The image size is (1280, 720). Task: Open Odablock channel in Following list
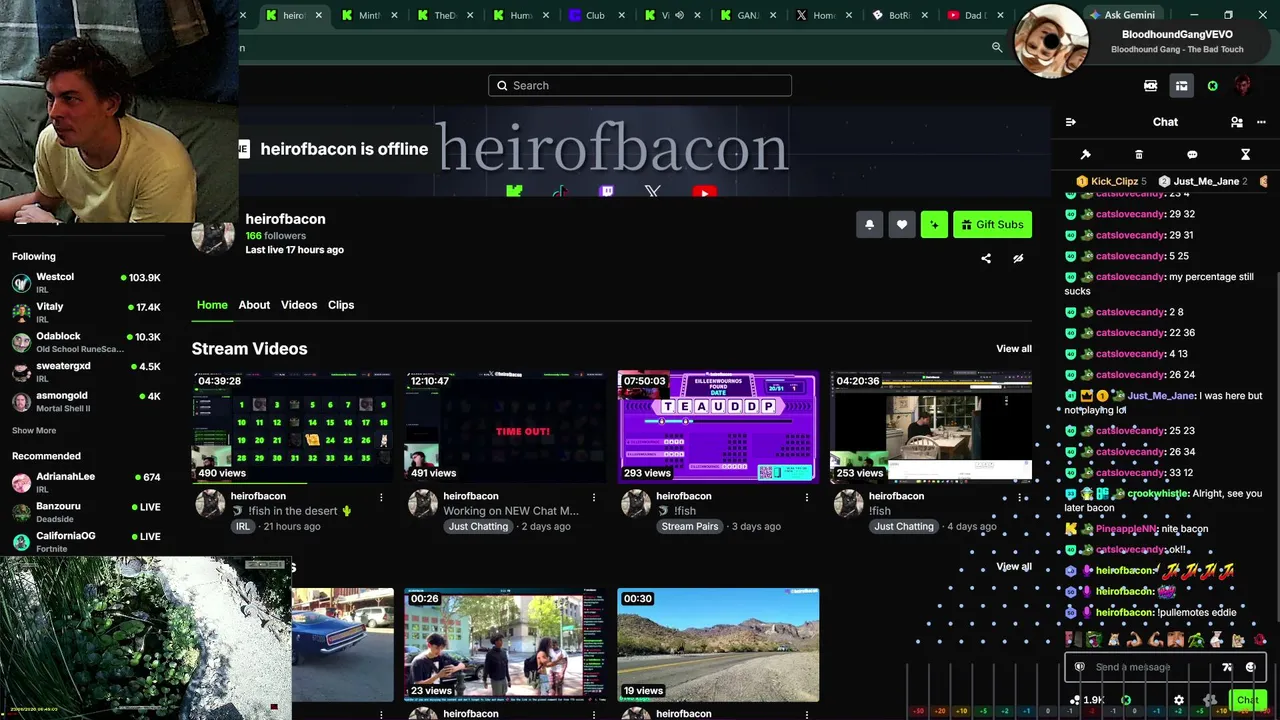coord(86,342)
